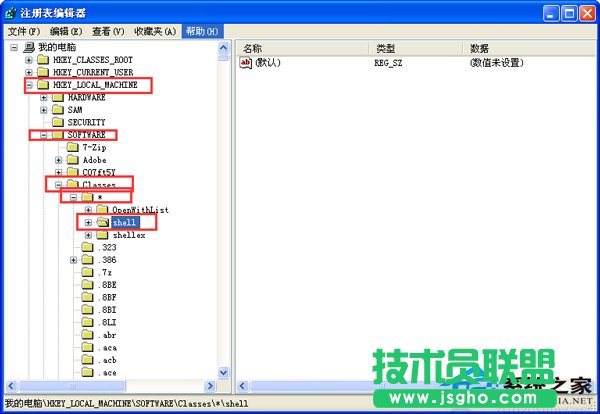Minimize the Registry Editor window

click(x=551, y=14)
